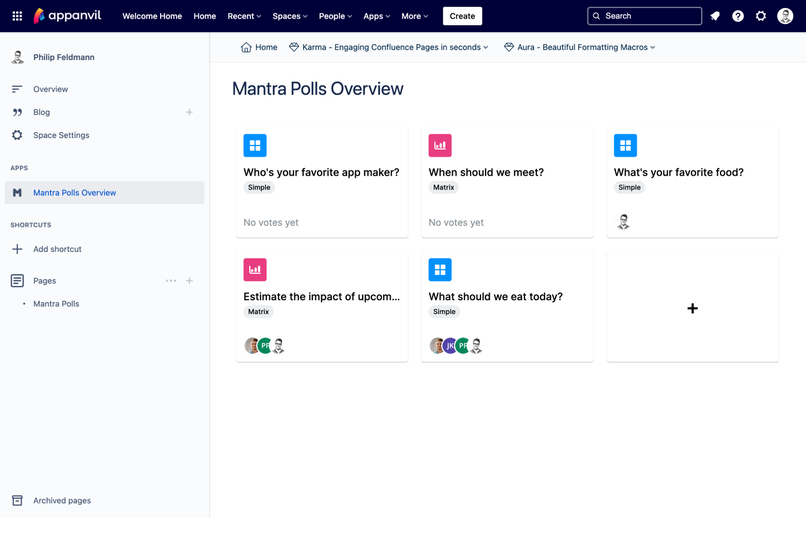Open Overview in the sidebar

tap(50, 89)
